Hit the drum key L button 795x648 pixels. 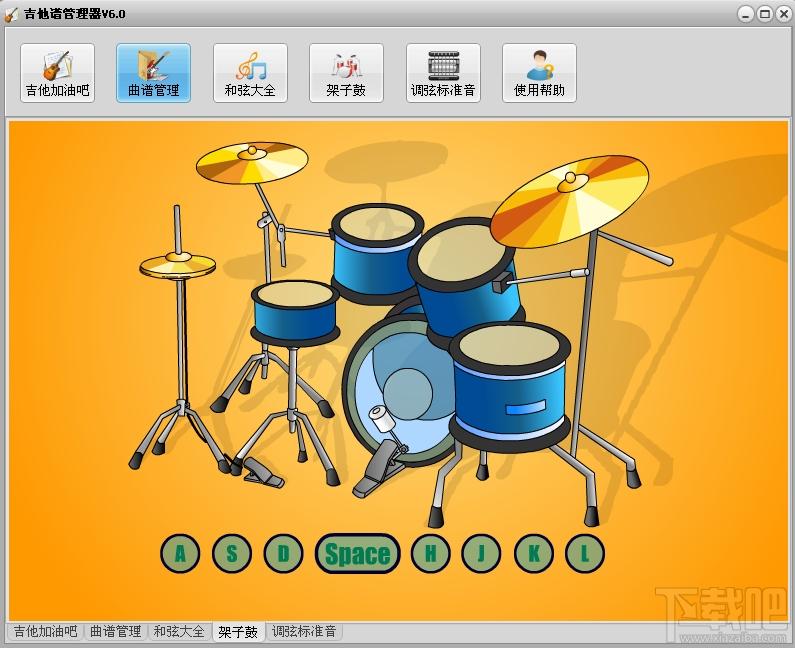[x=585, y=553]
